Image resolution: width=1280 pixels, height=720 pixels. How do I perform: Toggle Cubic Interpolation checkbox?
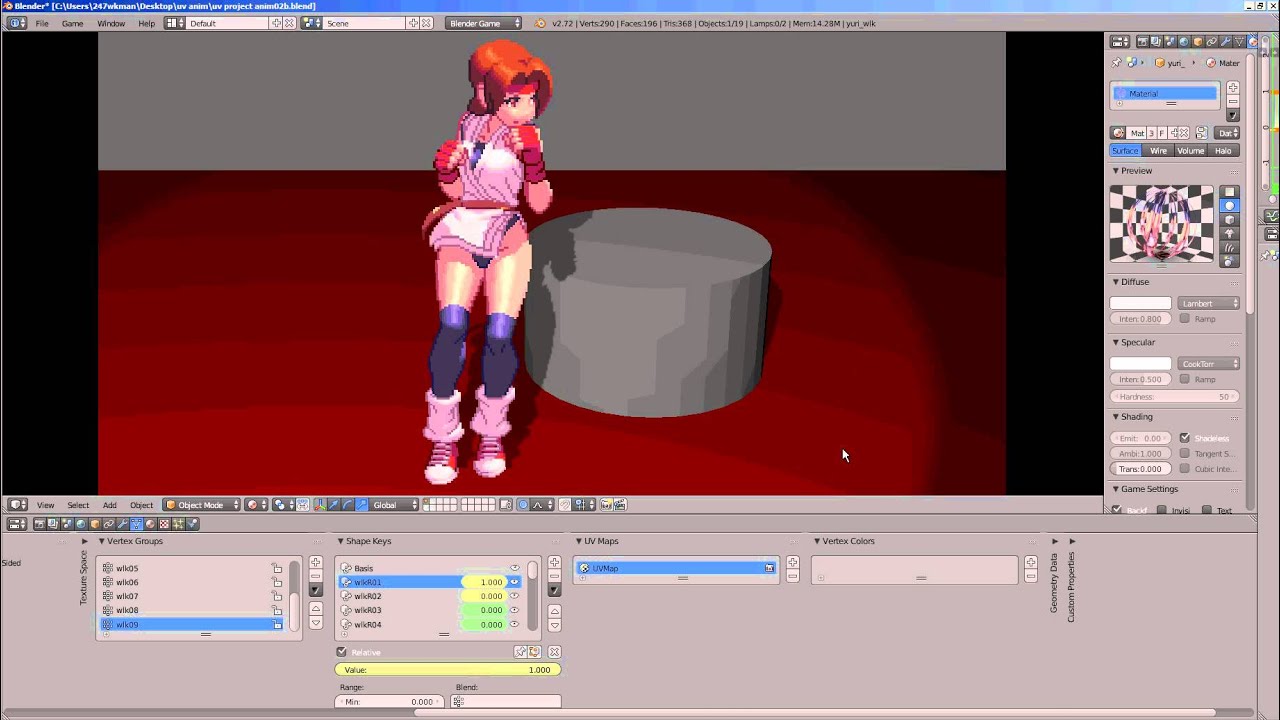pos(1185,468)
